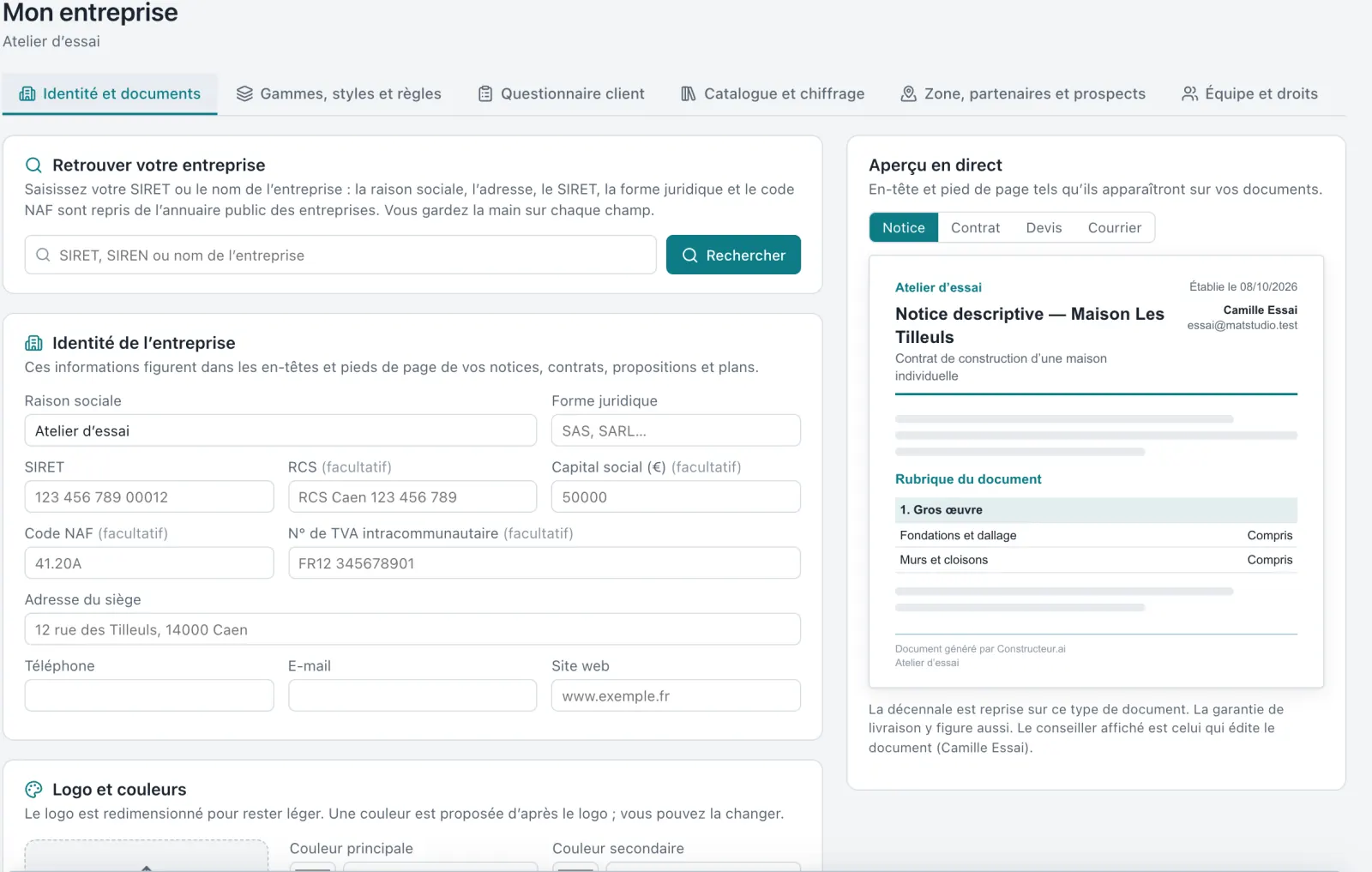1372x872 pixels.
Task: Select the Contrat preview tab
Action: point(975,227)
